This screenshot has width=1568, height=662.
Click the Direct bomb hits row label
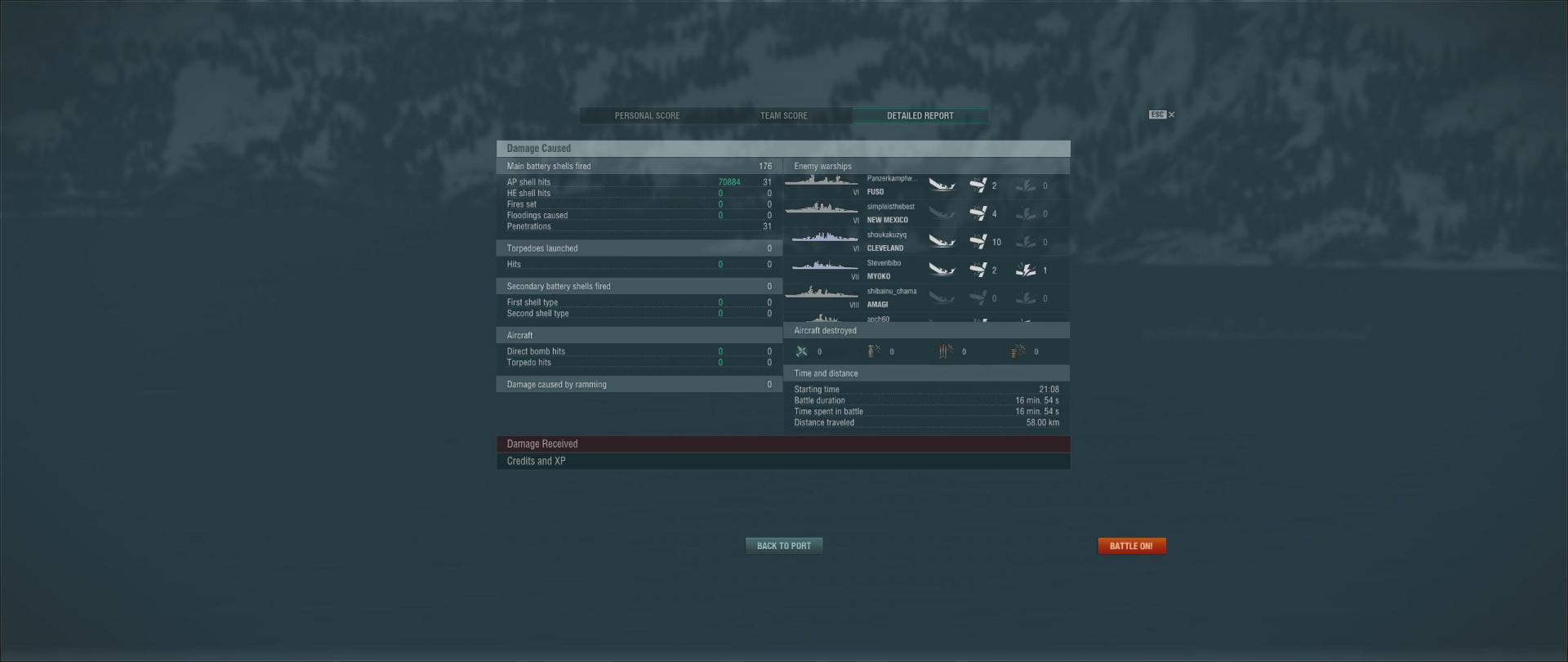pos(536,351)
